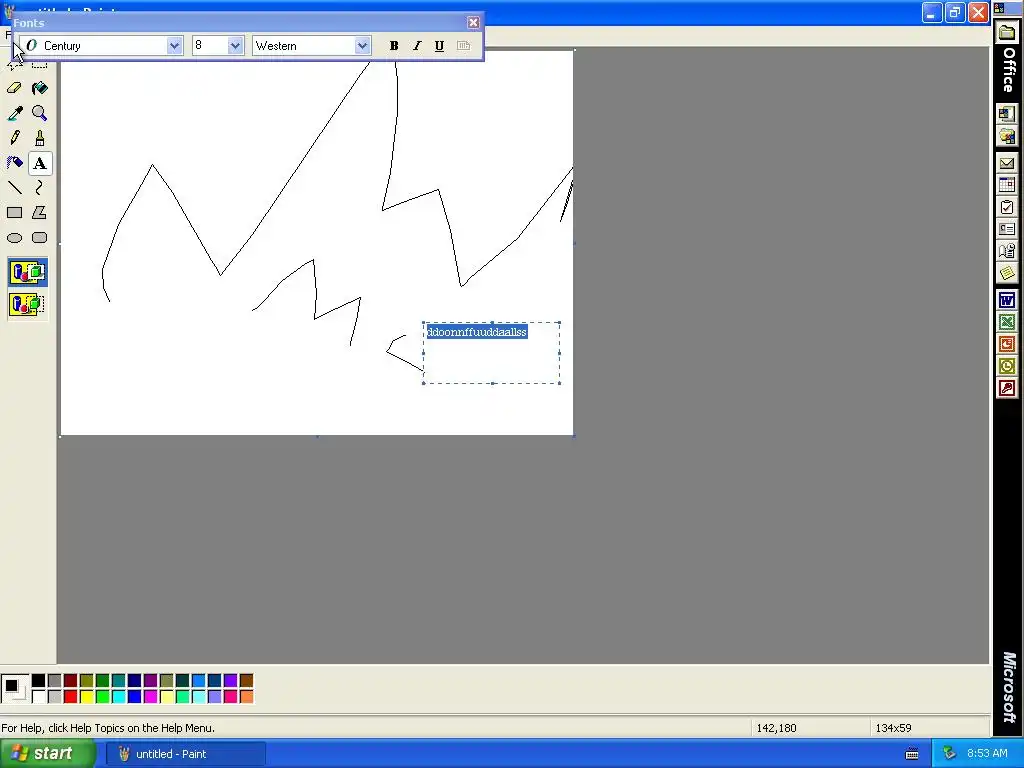Image resolution: width=1024 pixels, height=768 pixels.
Task: Open Microsoft Access from Office bar
Action: [x=1007, y=389]
